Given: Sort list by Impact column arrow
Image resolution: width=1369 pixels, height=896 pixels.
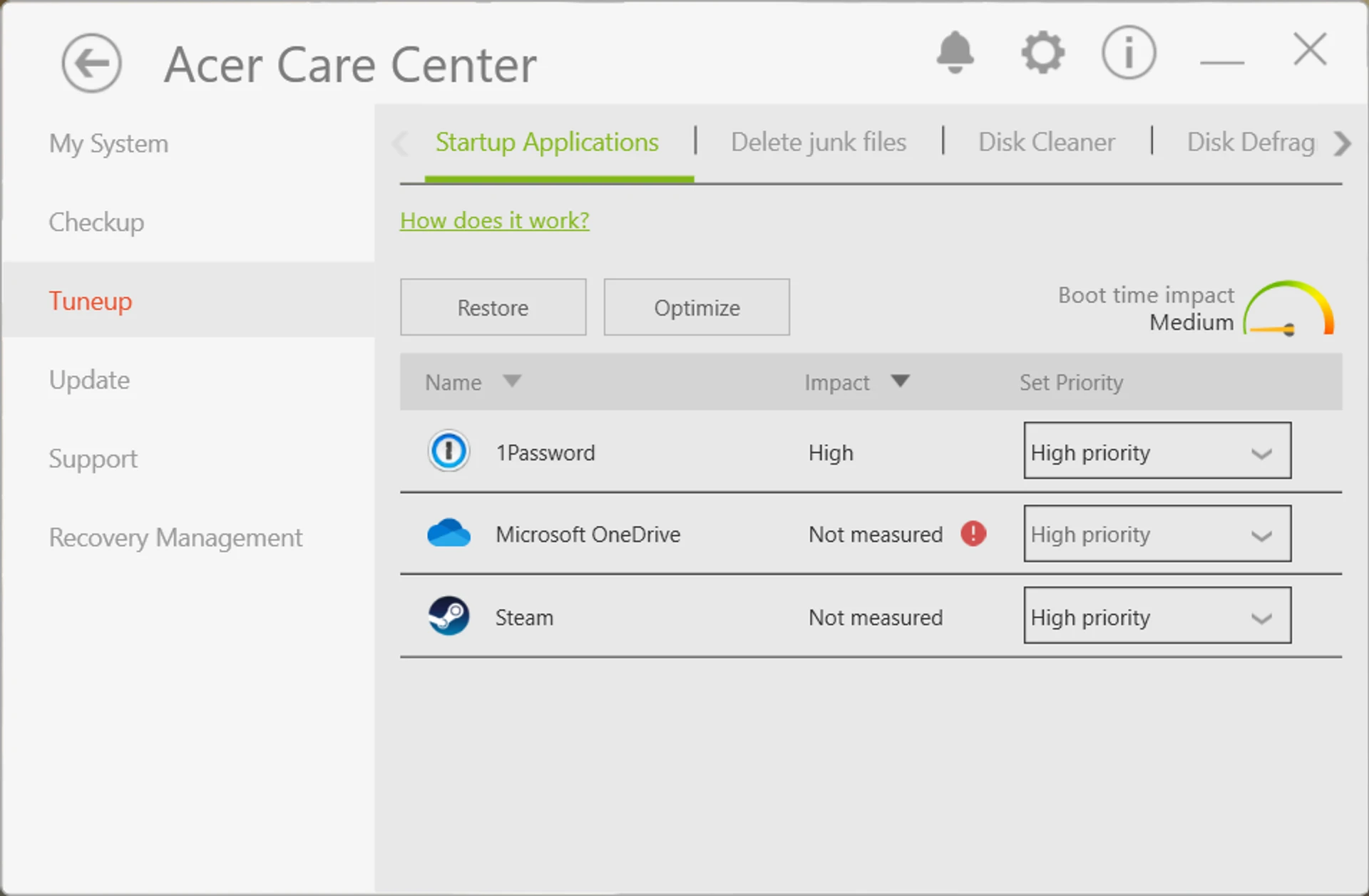Looking at the screenshot, I should [x=901, y=381].
